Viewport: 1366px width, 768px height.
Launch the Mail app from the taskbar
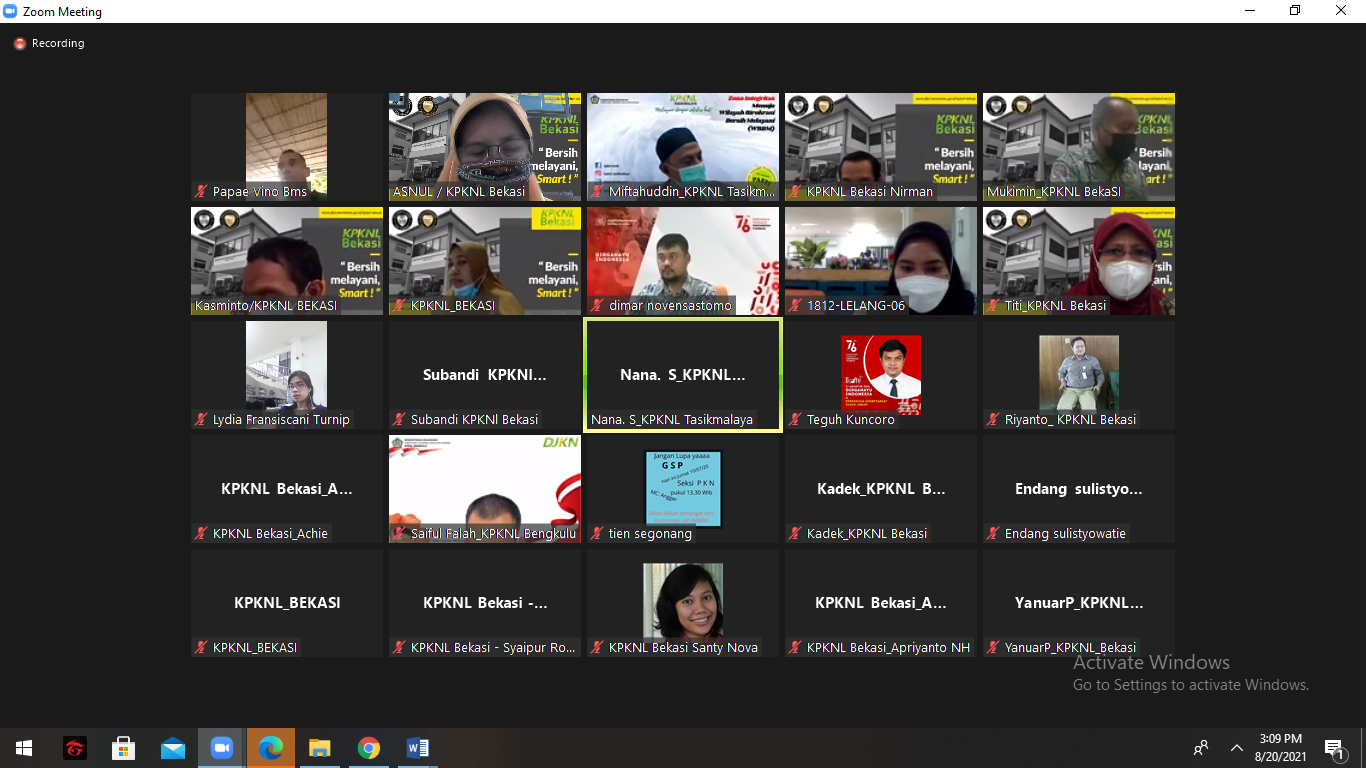(172, 748)
